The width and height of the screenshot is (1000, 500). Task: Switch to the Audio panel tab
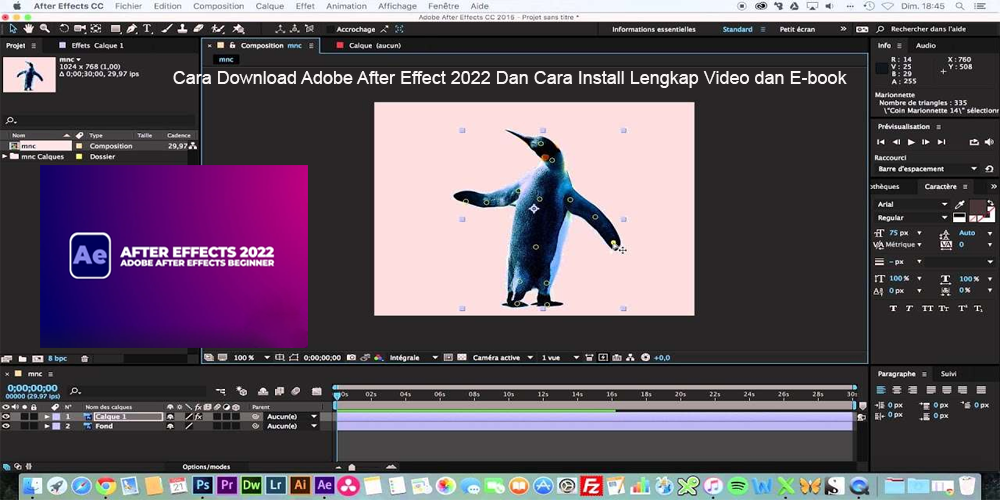pos(925,45)
